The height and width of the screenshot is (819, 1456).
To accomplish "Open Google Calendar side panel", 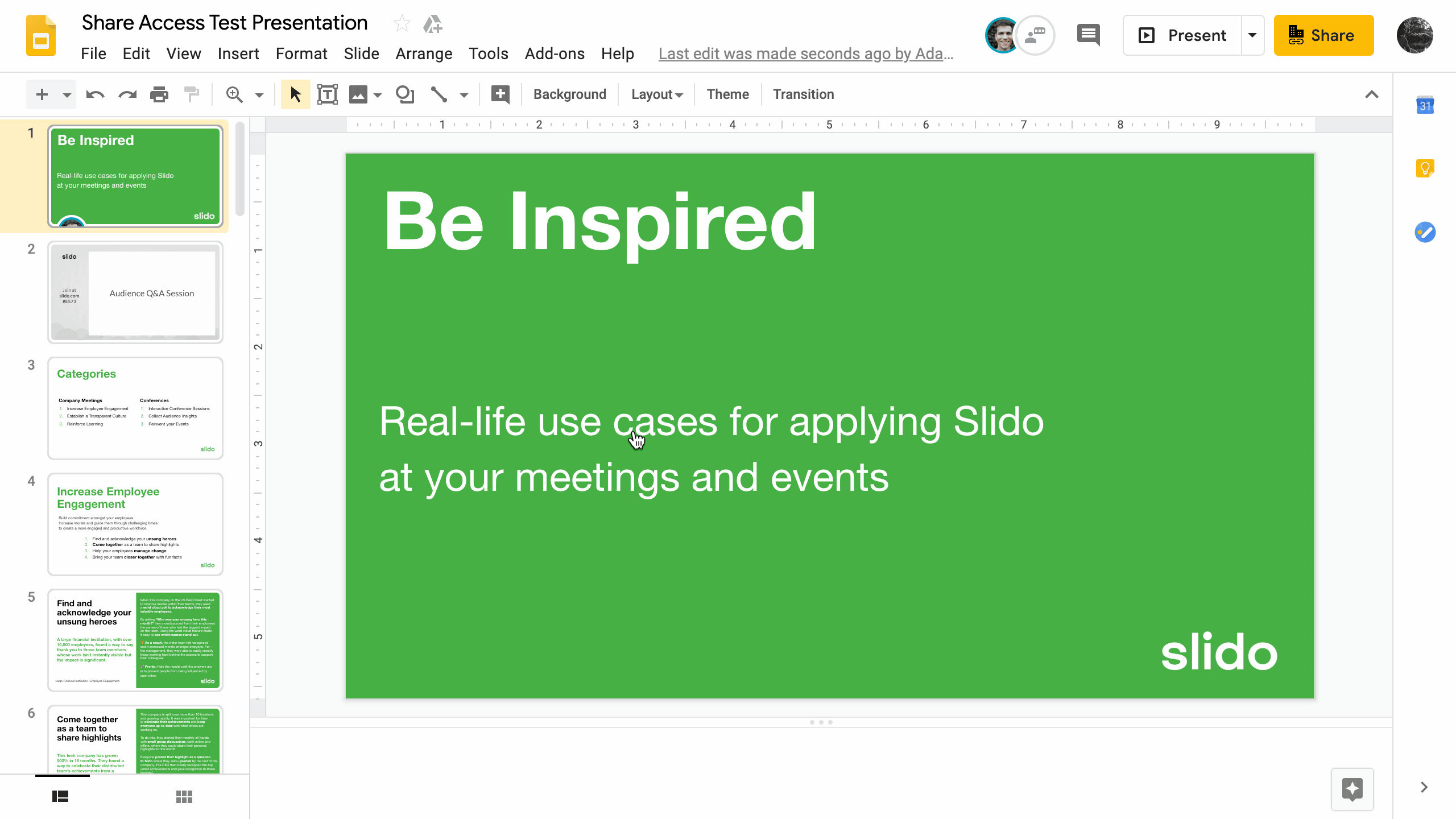I will (x=1425, y=105).
